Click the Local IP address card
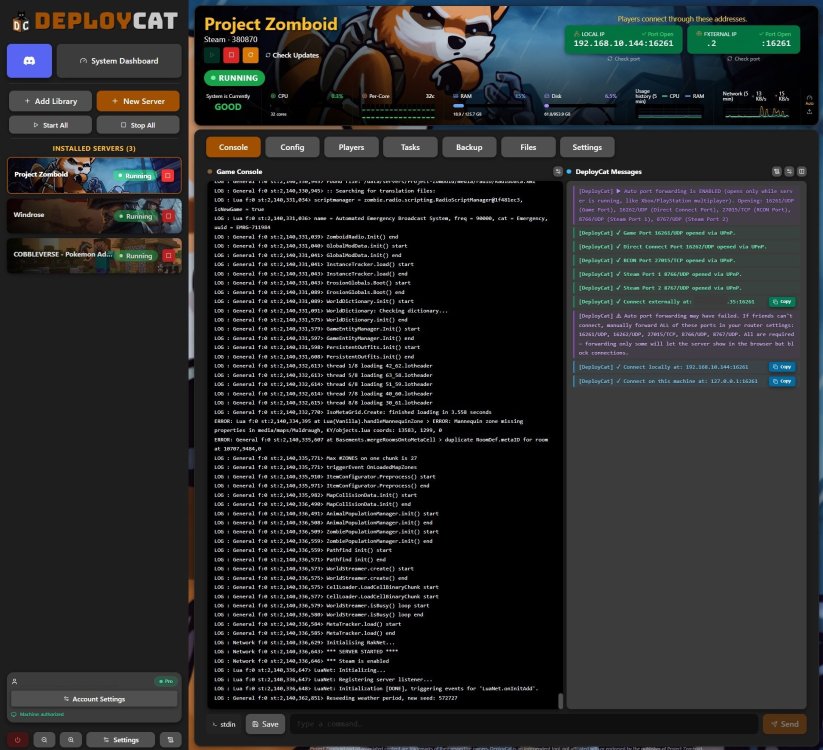The height and width of the screenshot is (750, 823). pos(623,39)
